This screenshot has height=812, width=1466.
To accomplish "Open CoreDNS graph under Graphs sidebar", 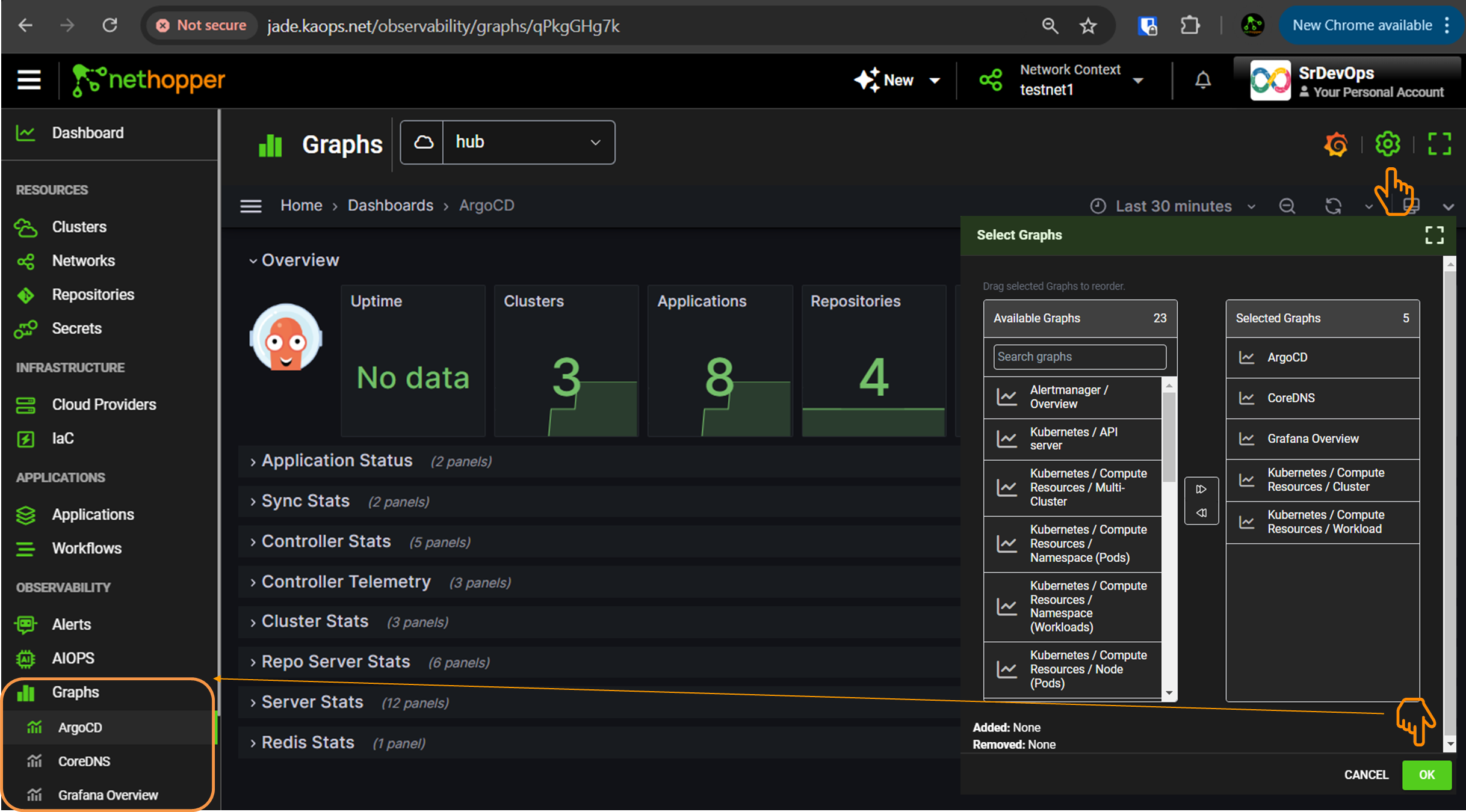I will point(110,761).
